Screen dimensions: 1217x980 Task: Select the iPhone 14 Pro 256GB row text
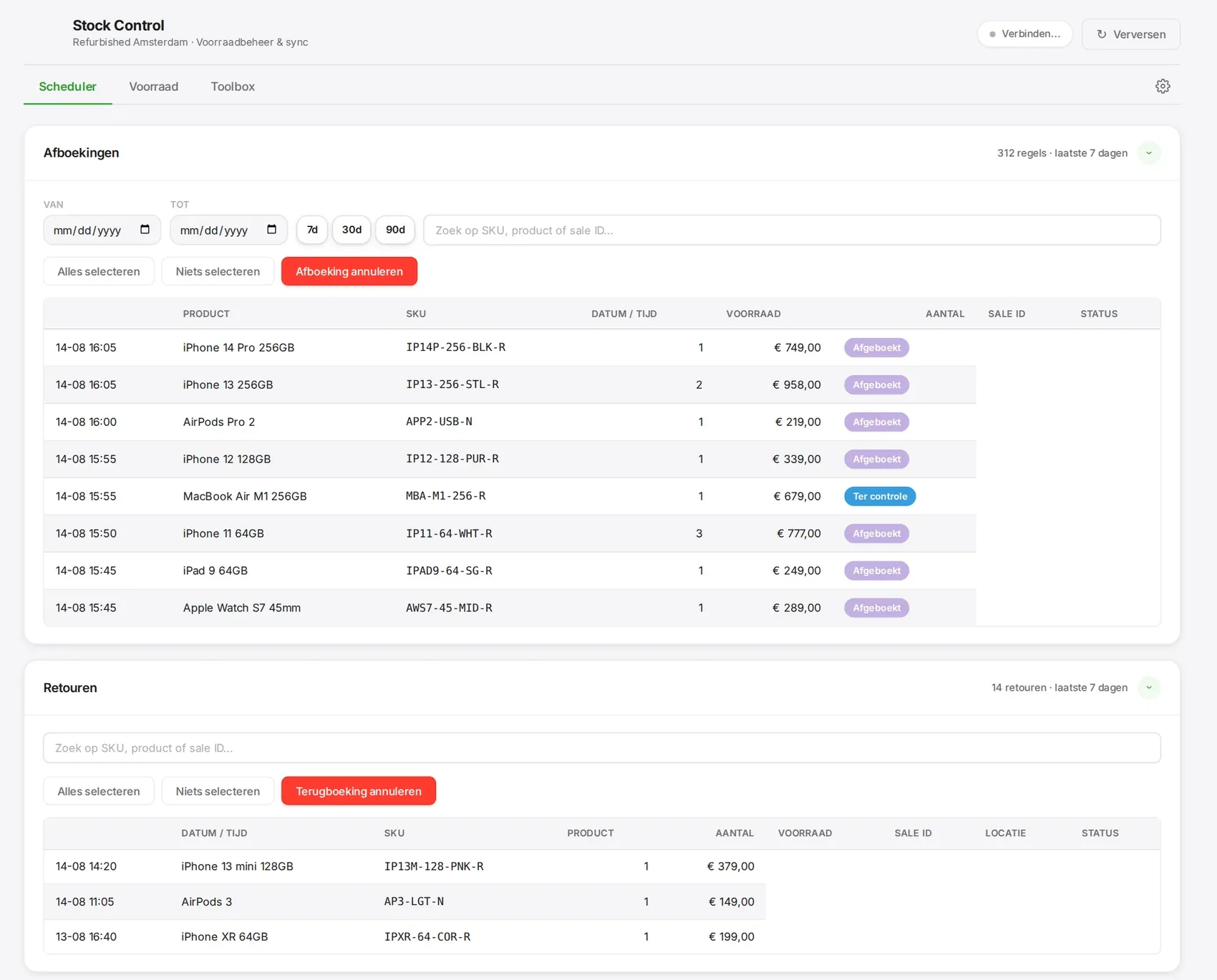238,347
